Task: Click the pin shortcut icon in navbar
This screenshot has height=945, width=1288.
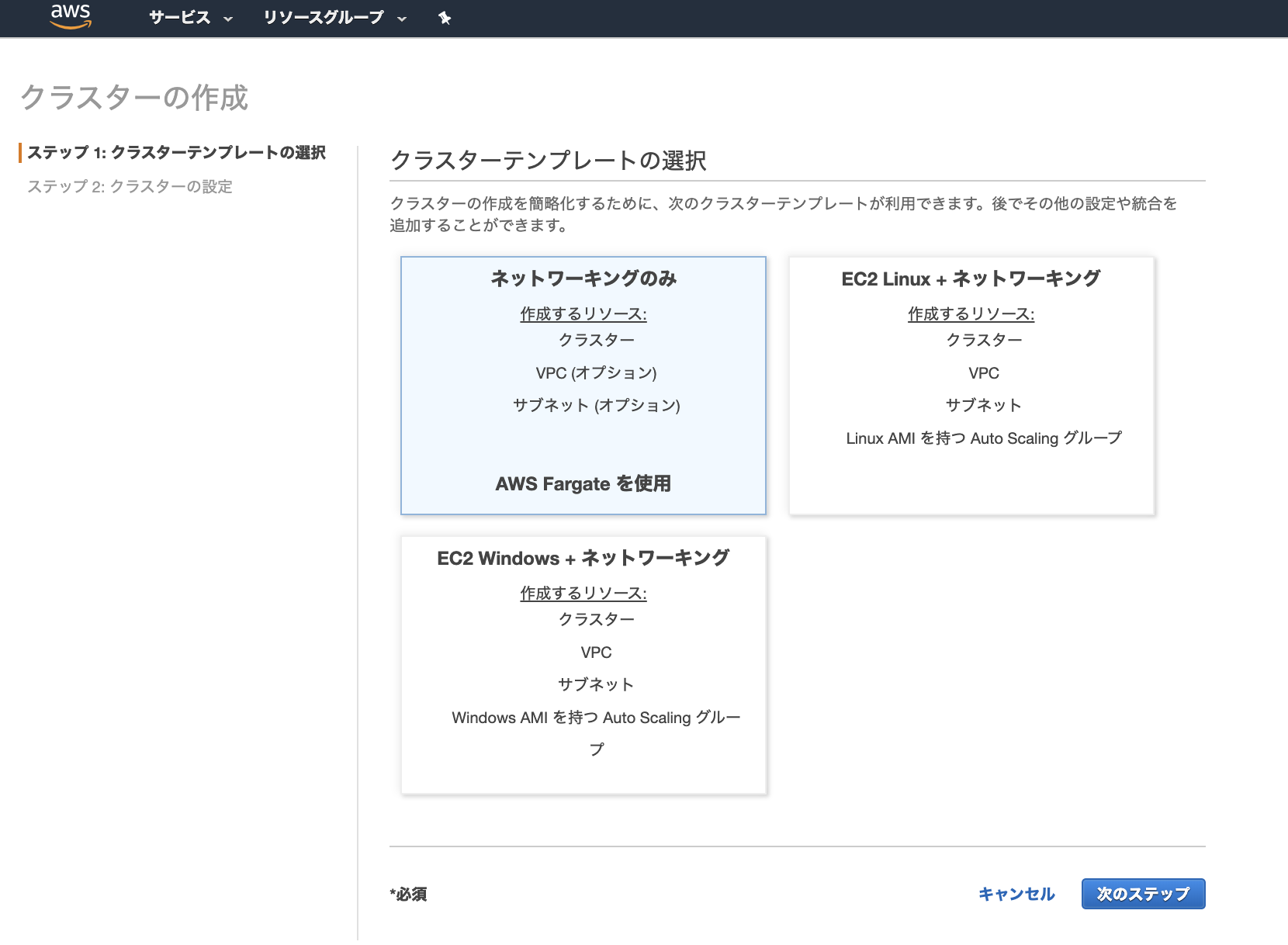Action: coord(445,18)
